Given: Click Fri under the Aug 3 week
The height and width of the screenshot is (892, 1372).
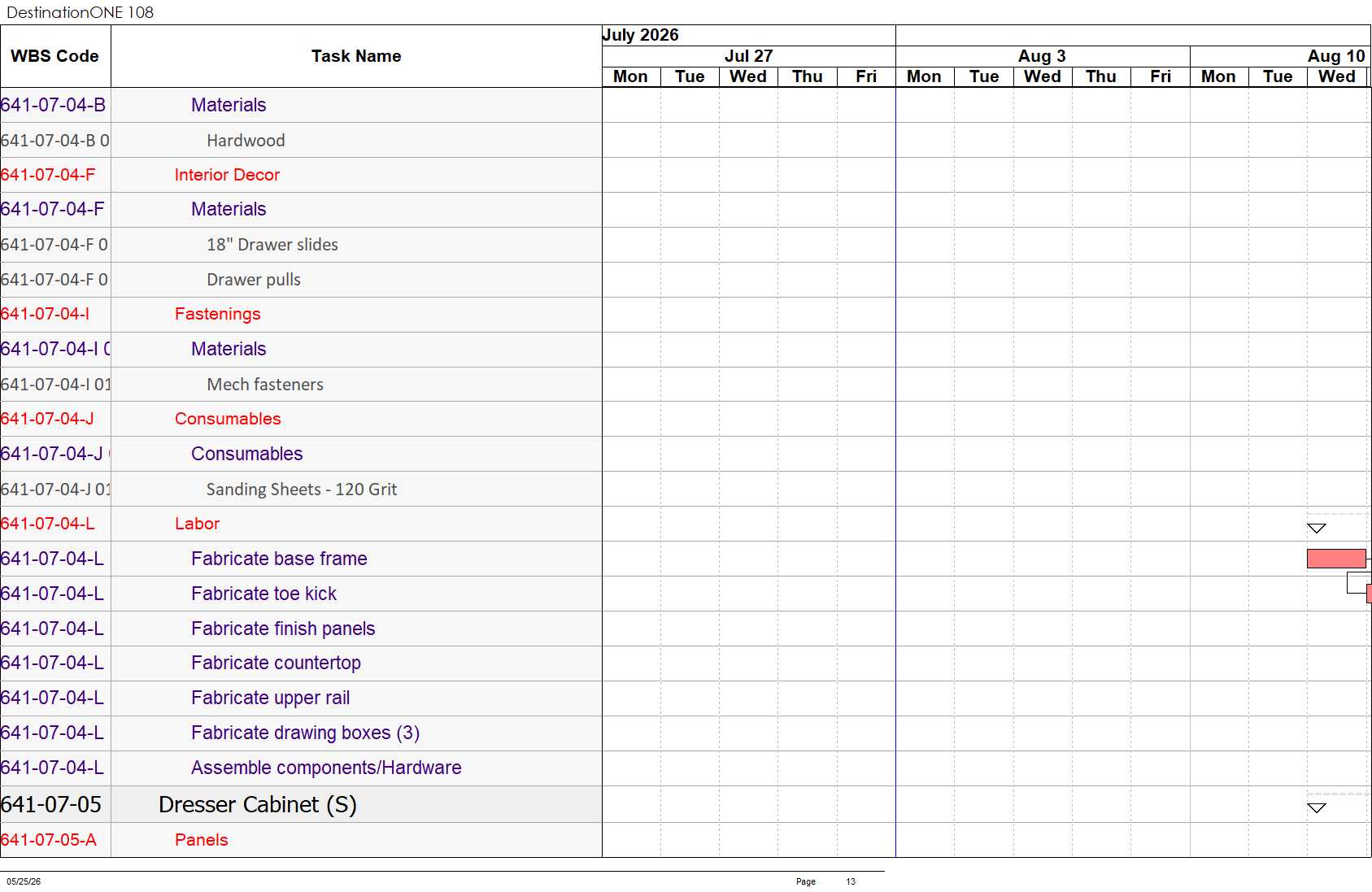Looking at the screenshot, I should pos(1161,76).
